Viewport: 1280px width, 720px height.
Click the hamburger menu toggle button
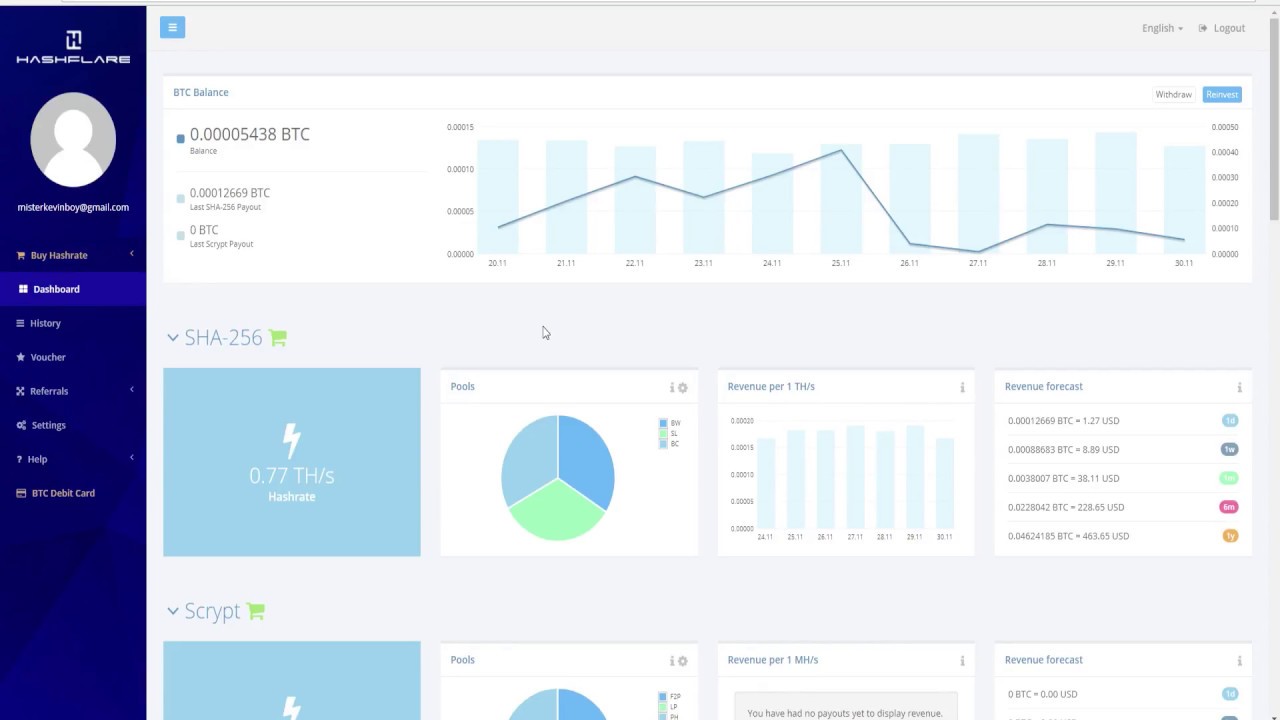tap(172, 27)
